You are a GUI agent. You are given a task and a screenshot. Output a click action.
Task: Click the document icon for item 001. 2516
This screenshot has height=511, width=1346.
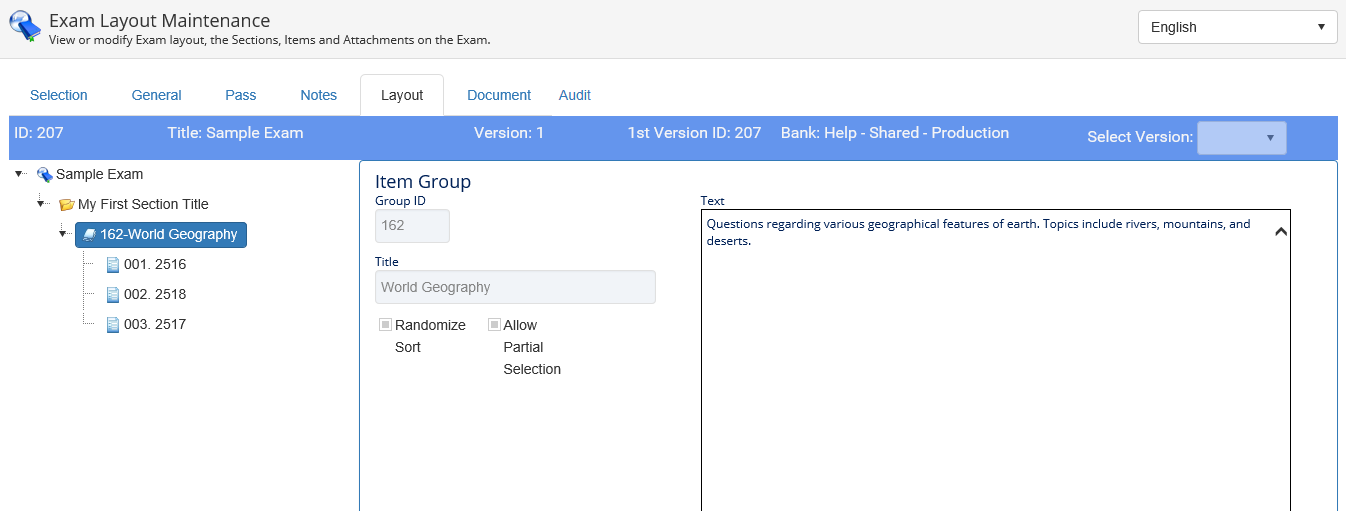pyautogui.click(x=113, y=265)
